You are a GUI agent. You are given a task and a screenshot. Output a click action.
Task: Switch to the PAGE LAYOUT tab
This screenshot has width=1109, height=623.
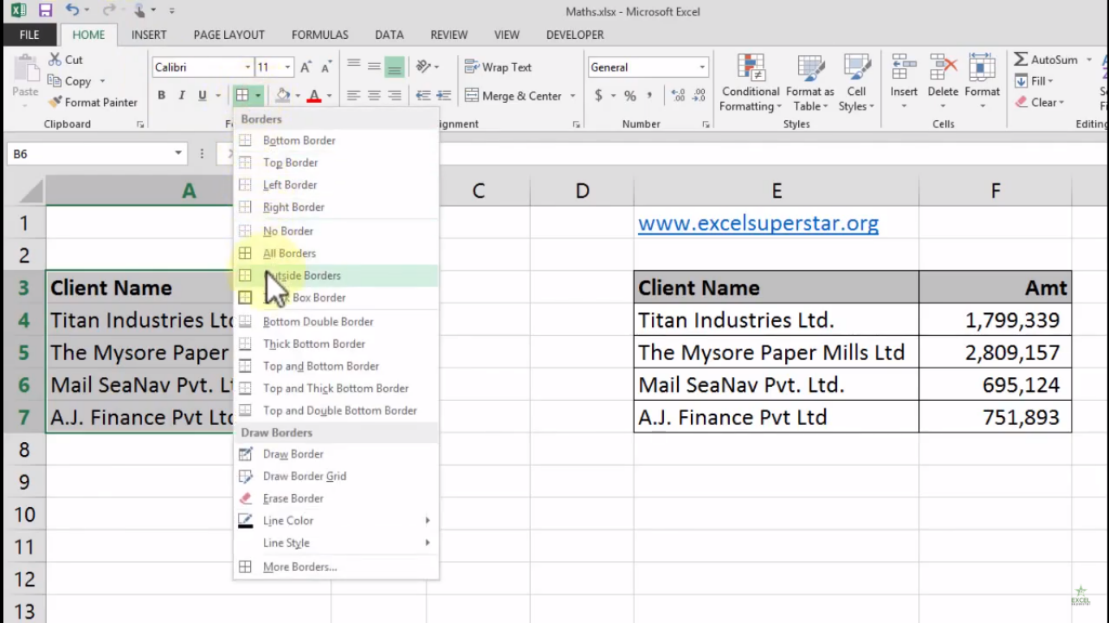point(229,35)
